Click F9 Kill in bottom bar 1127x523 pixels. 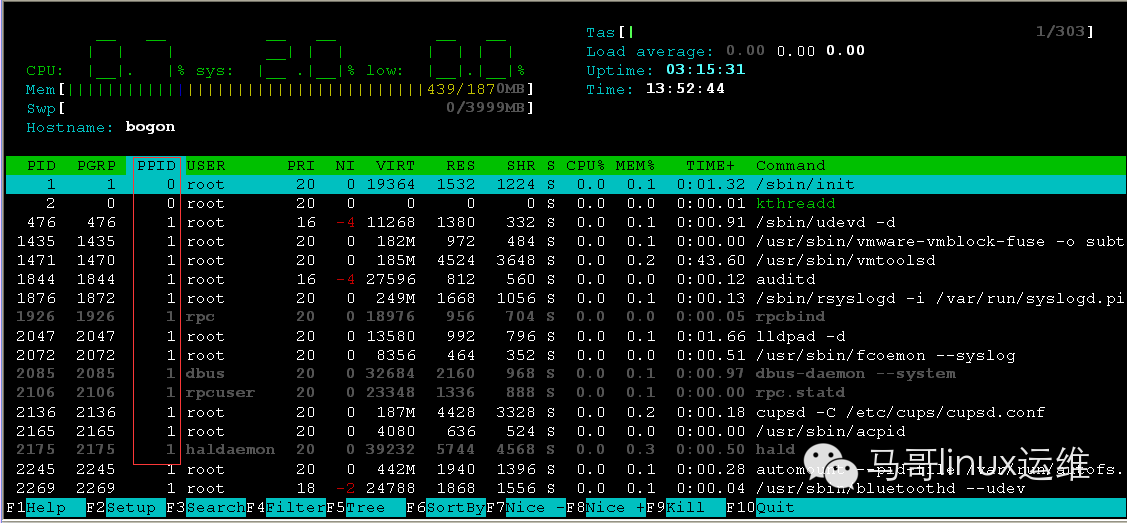tap(686, 508)
